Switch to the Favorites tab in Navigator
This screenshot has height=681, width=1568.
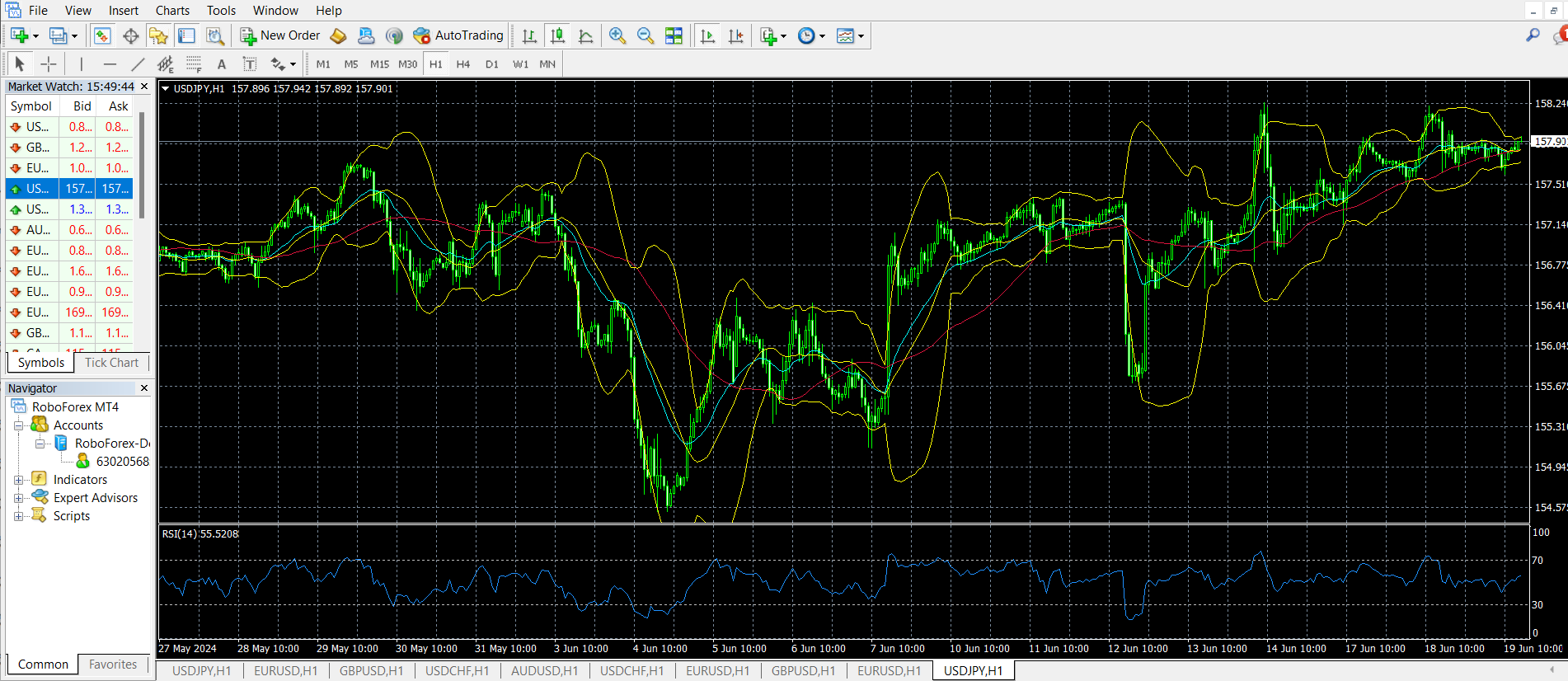113,665
